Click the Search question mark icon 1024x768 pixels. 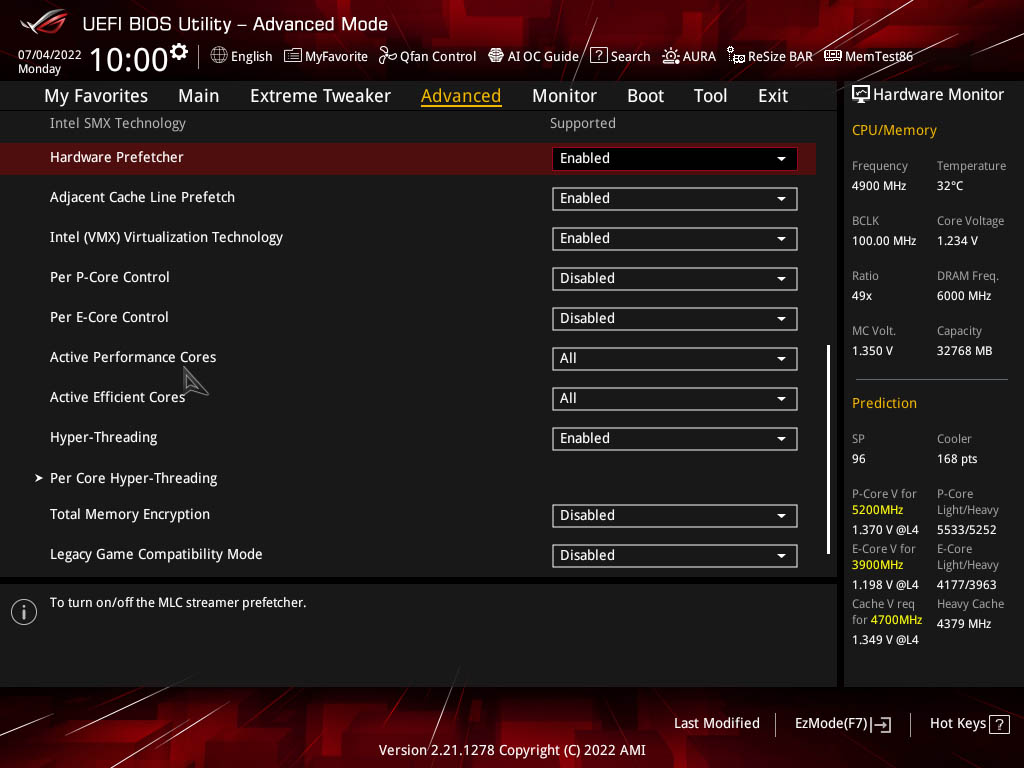coord(599,56)
